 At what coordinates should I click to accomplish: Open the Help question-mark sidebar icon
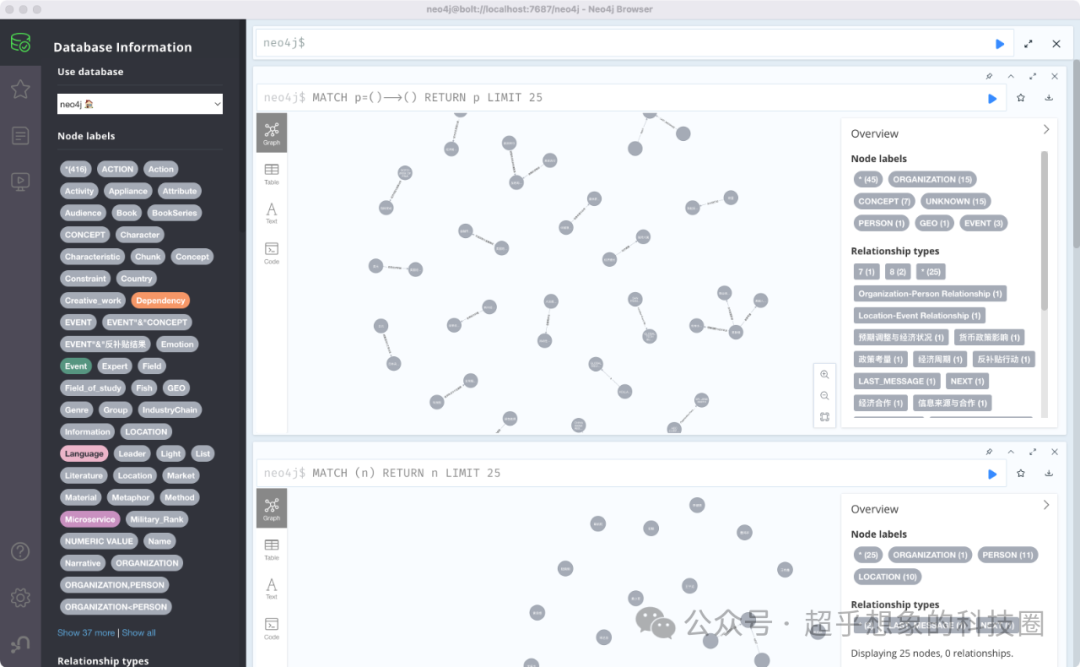pos(20,551)
